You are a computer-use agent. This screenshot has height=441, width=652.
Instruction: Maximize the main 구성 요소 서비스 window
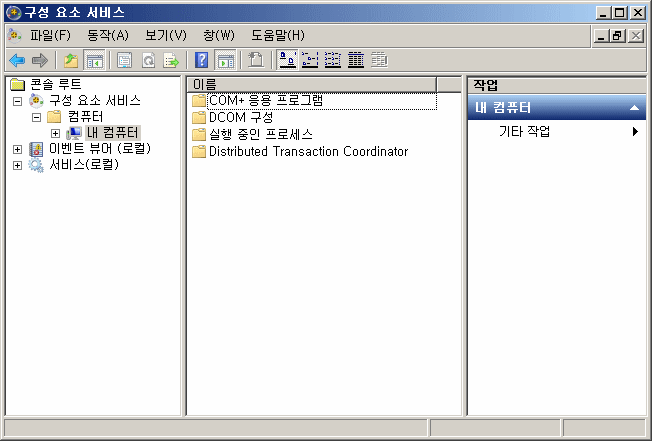point(620,13)
